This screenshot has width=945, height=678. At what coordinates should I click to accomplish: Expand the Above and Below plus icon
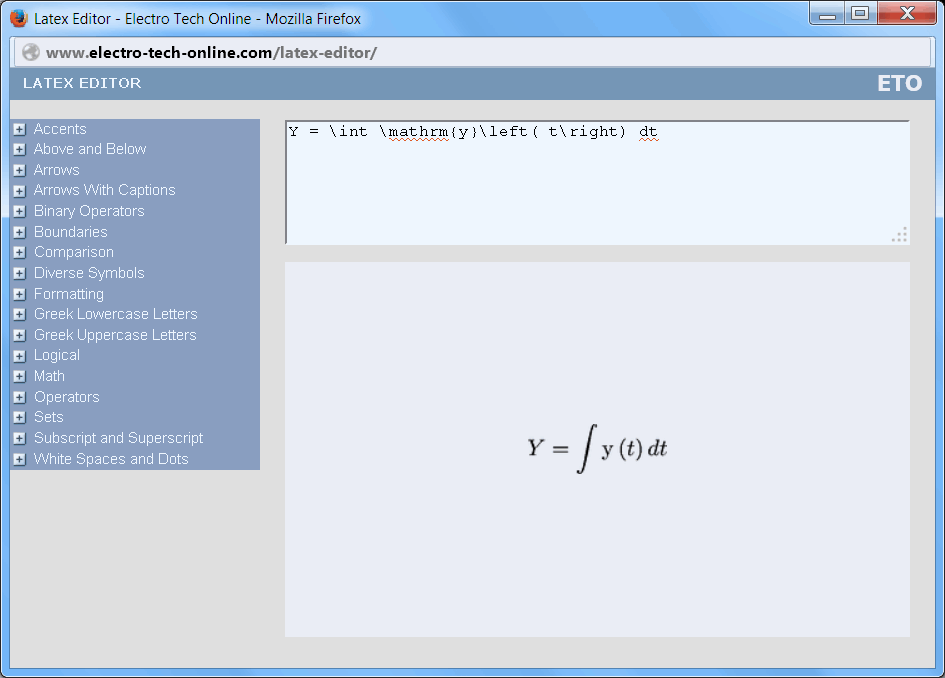[x=20, y=149]
